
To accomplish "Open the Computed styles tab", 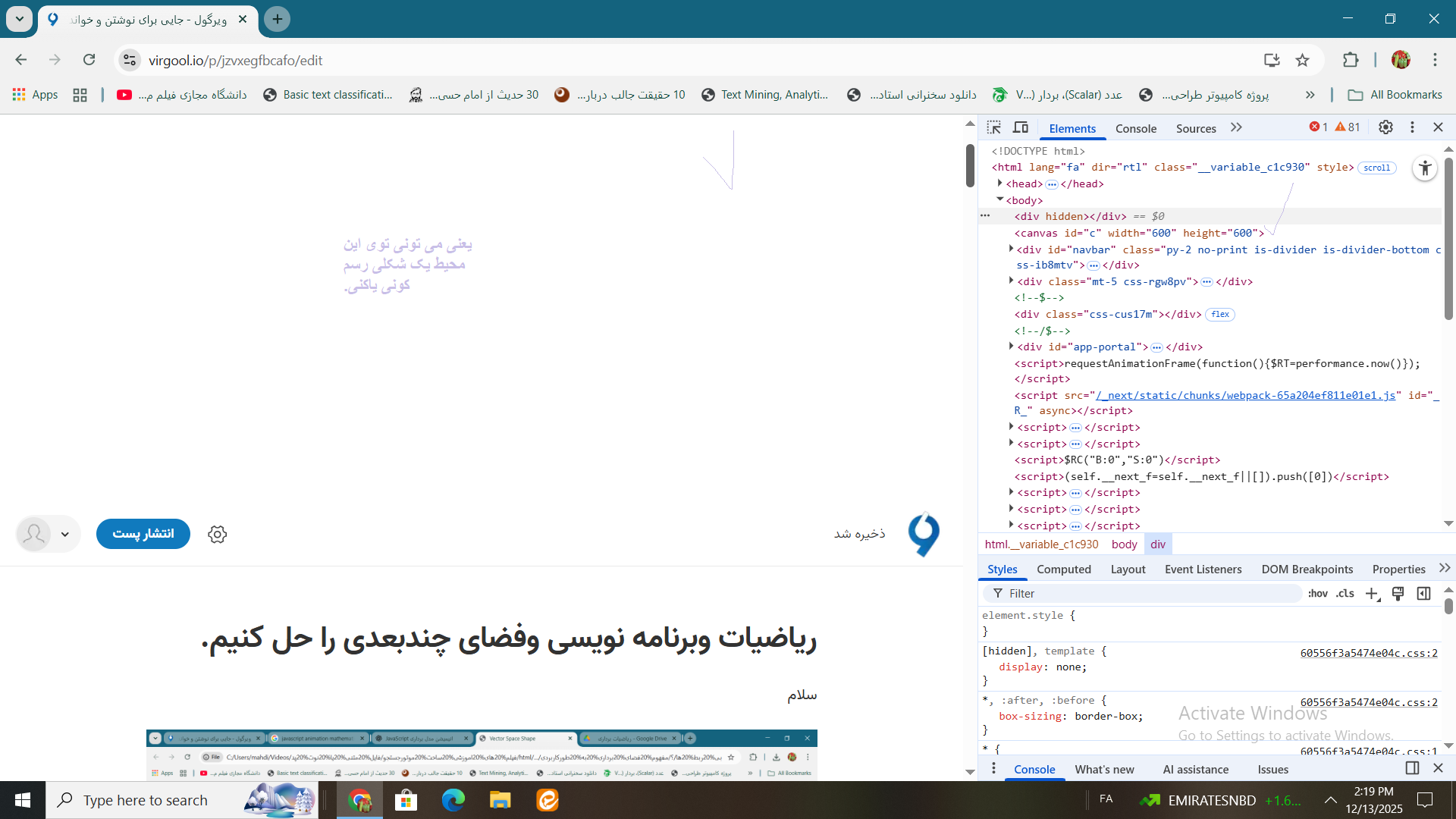I will coord(1063,570).
